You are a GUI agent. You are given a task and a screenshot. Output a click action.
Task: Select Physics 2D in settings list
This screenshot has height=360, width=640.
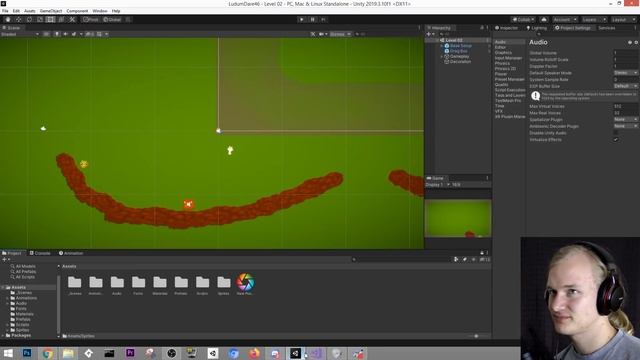pyautogui.click(x=505, y=69)
